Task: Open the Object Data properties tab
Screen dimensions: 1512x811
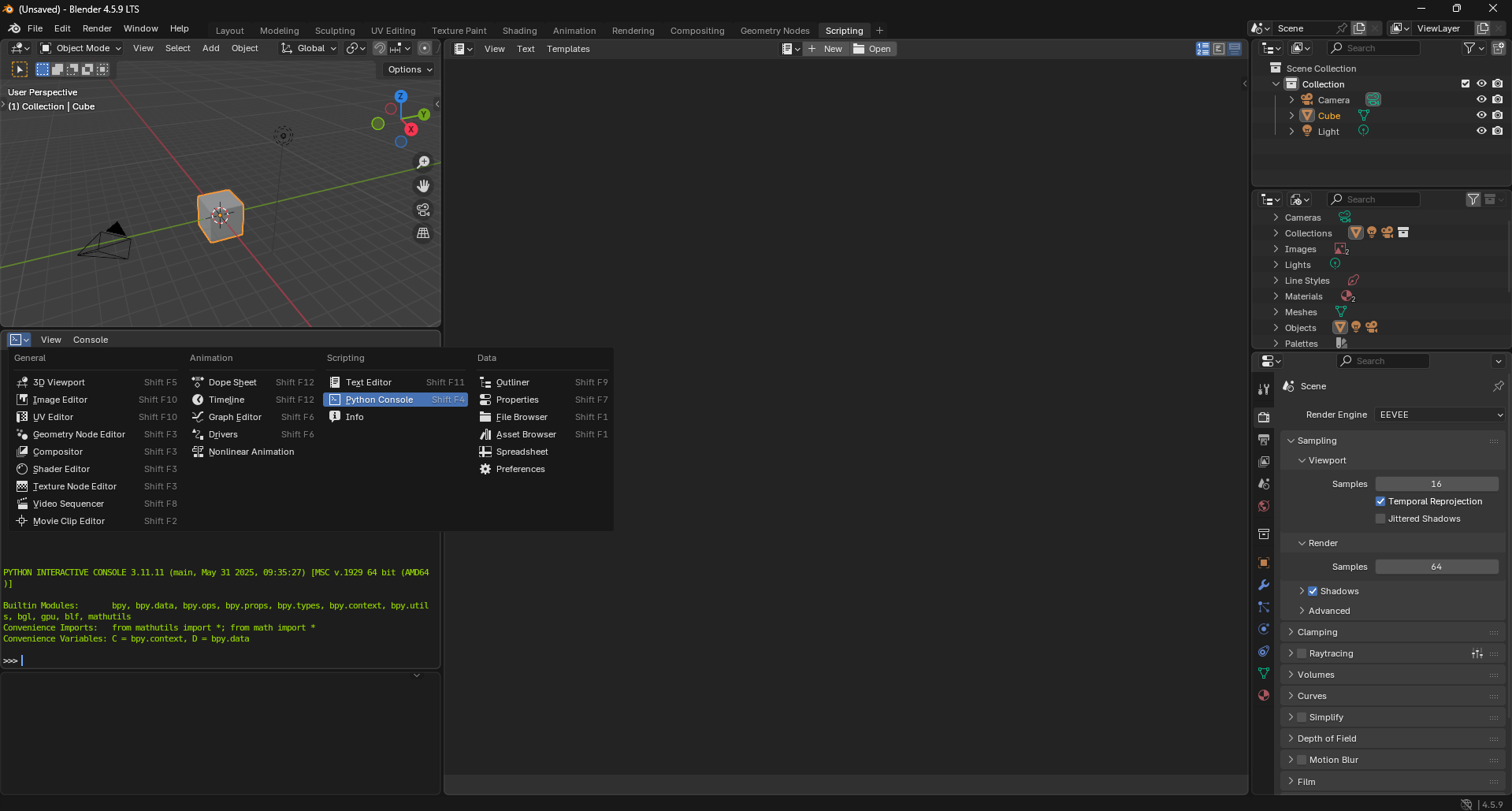Action: 1264,673
